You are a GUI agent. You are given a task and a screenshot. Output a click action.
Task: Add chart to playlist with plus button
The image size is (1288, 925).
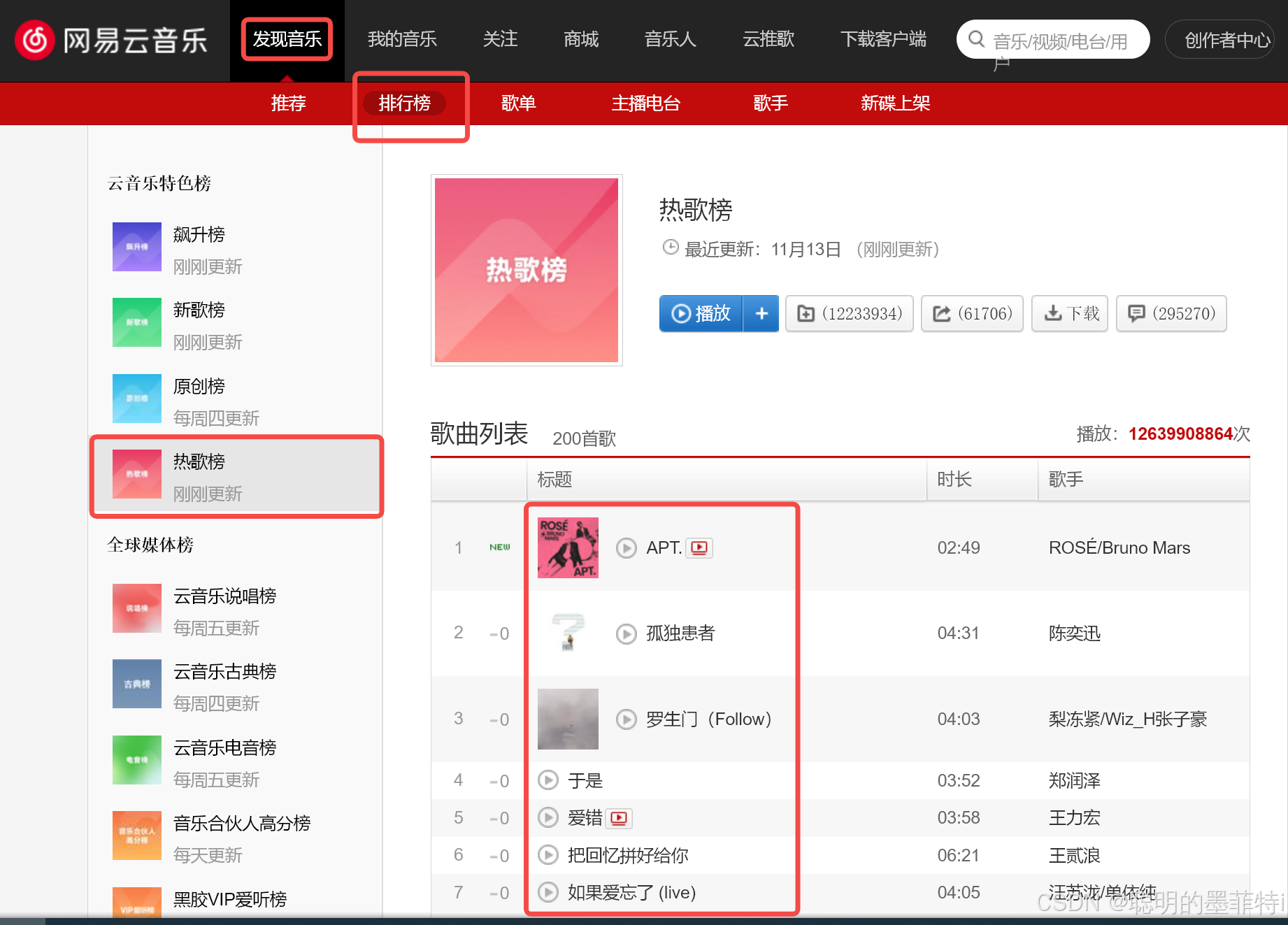(x=761, y=313)
